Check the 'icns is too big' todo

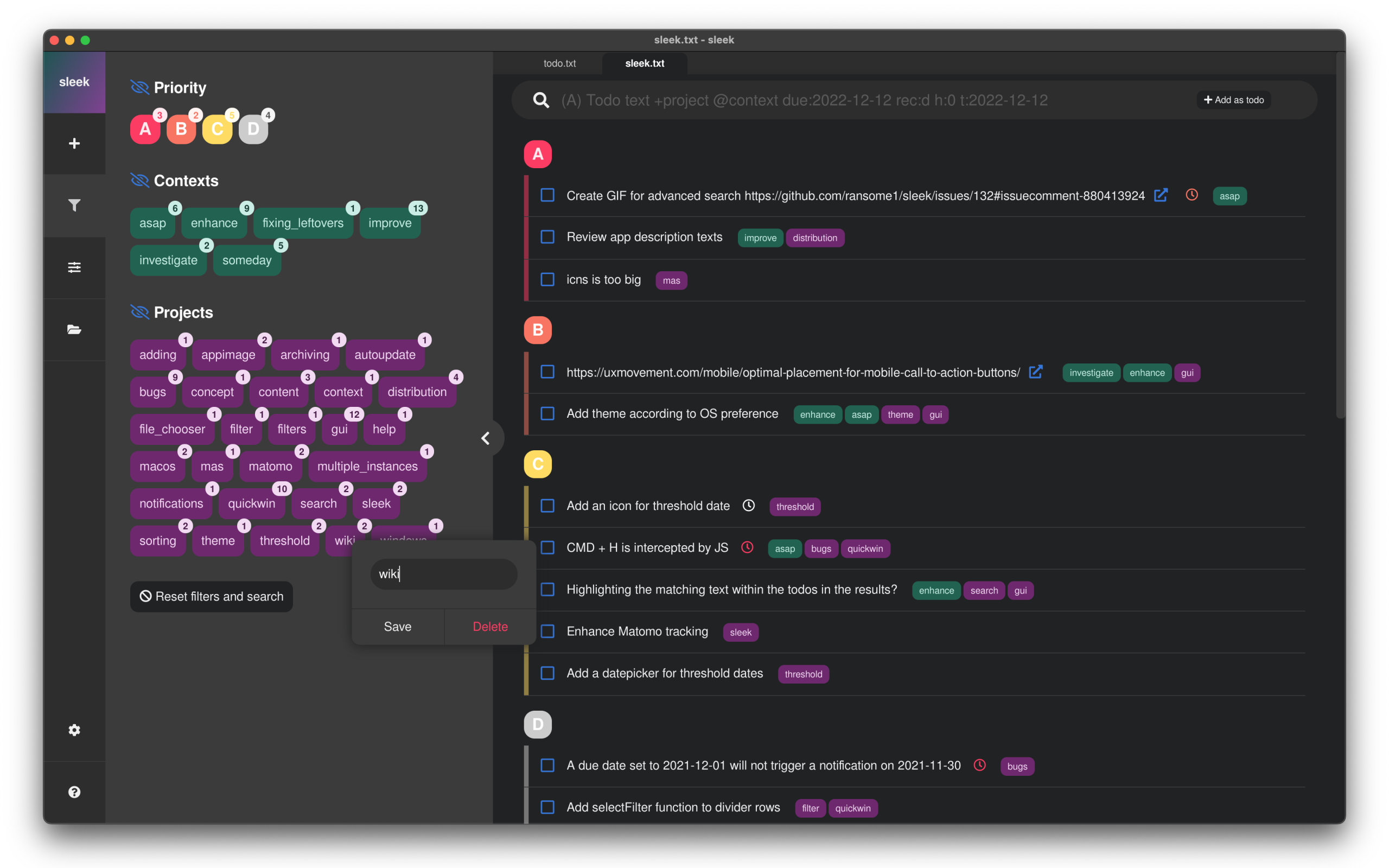(x=547, y=279)
